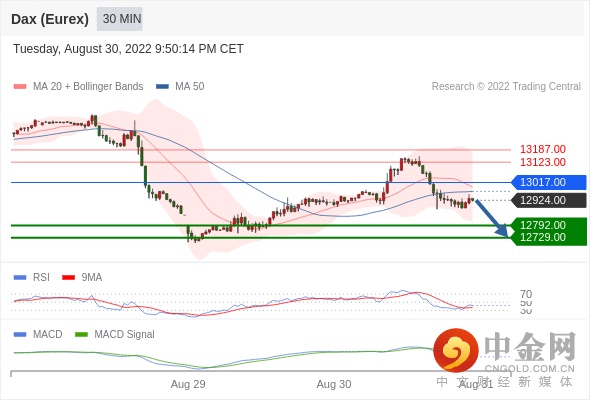Click the MA 20 + Bollinger Bands label
Viewport: 590px width, 400px height.
click(88, 87)
